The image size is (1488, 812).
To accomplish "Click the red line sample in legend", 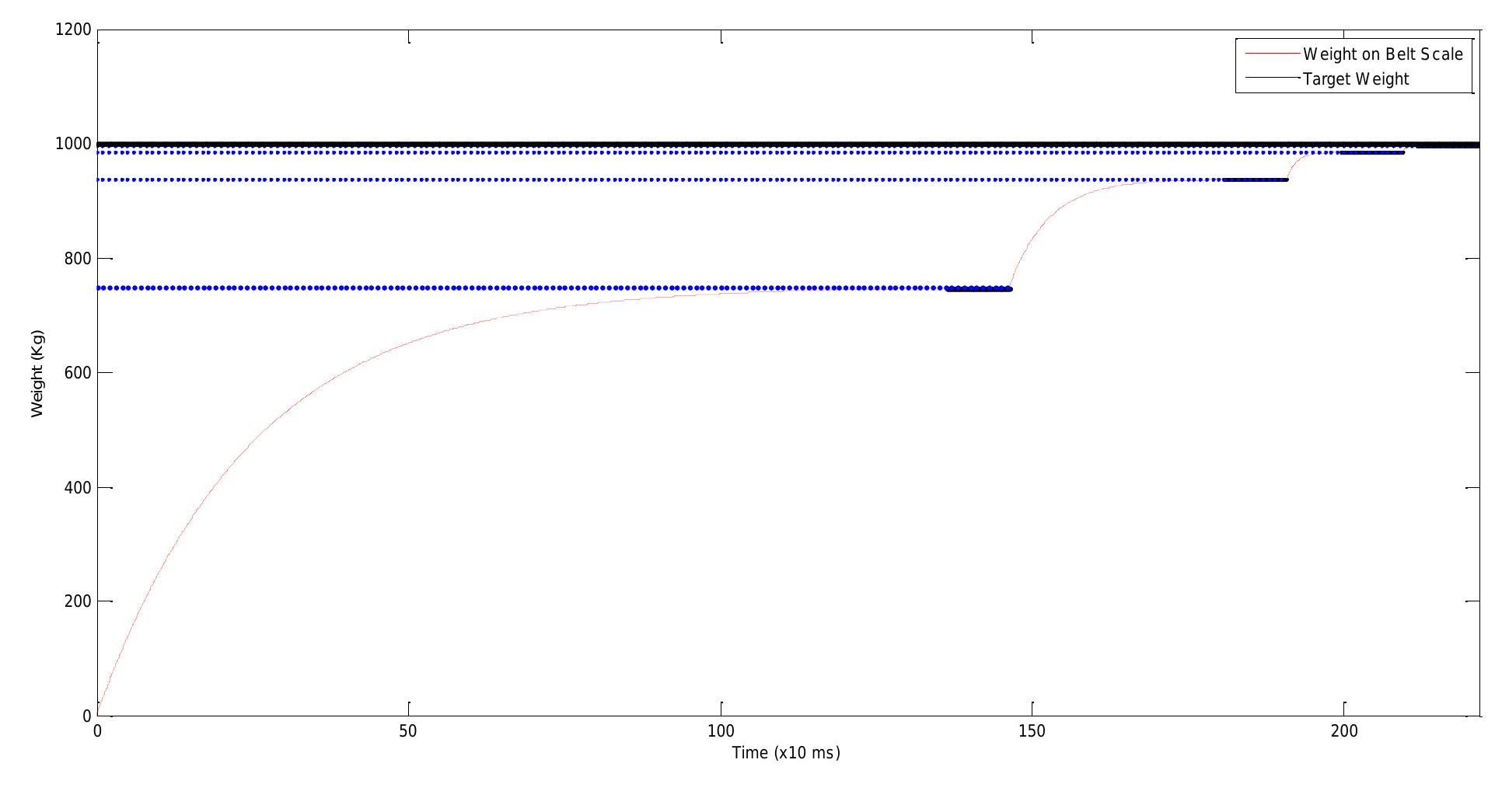I will 1273,54.
